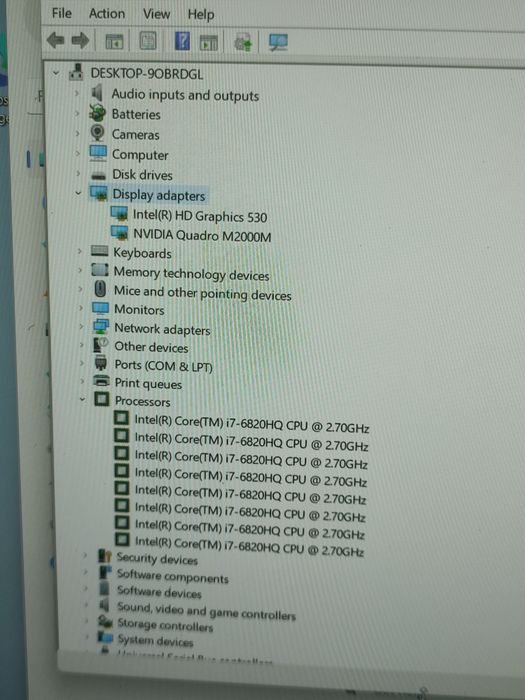This screenshot has height=700, width=525.
Task: Click the Keyboards icon
Action: [x=100, y=251]
